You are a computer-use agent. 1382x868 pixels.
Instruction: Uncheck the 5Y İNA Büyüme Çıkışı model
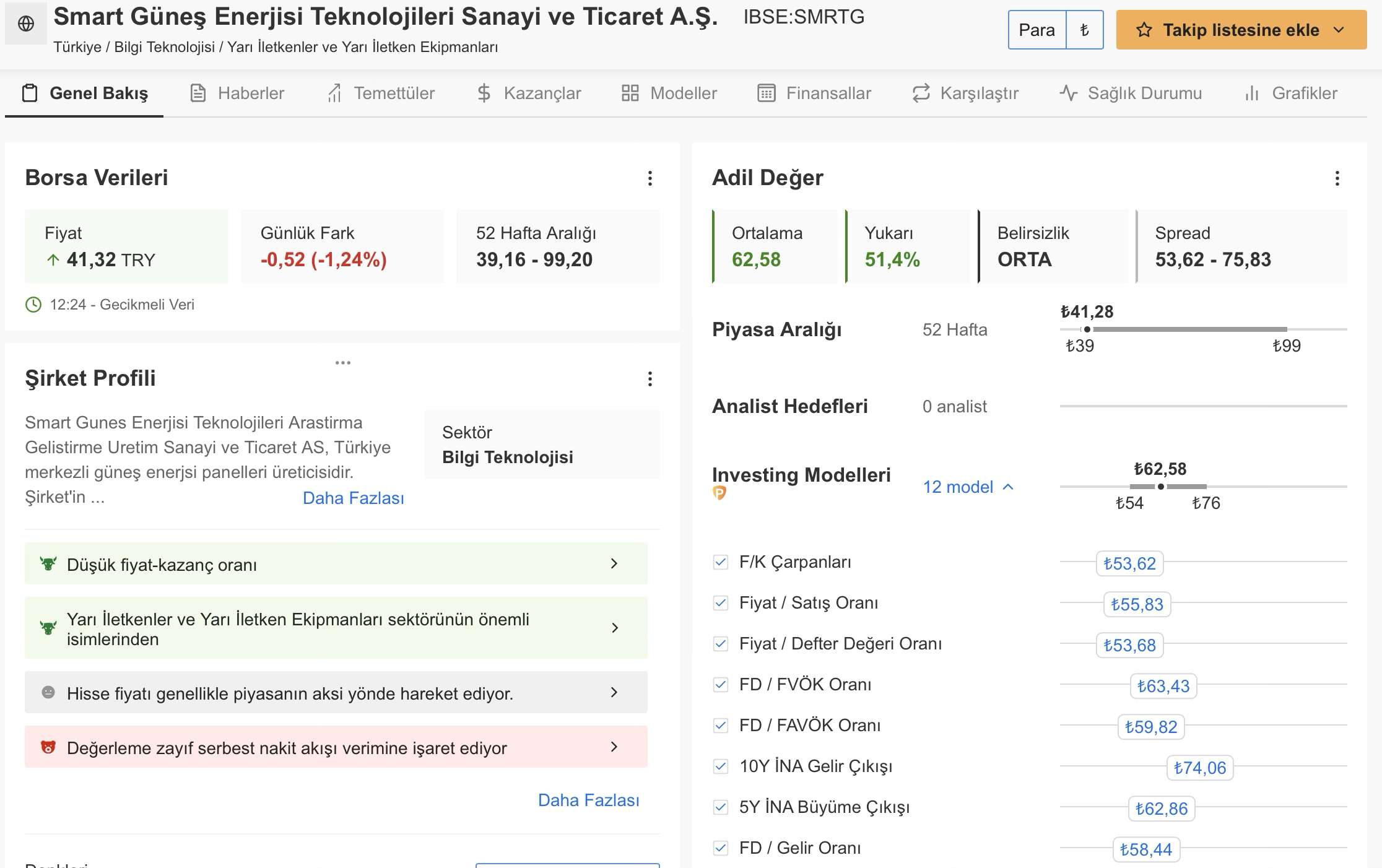click(x=720, y=807)
